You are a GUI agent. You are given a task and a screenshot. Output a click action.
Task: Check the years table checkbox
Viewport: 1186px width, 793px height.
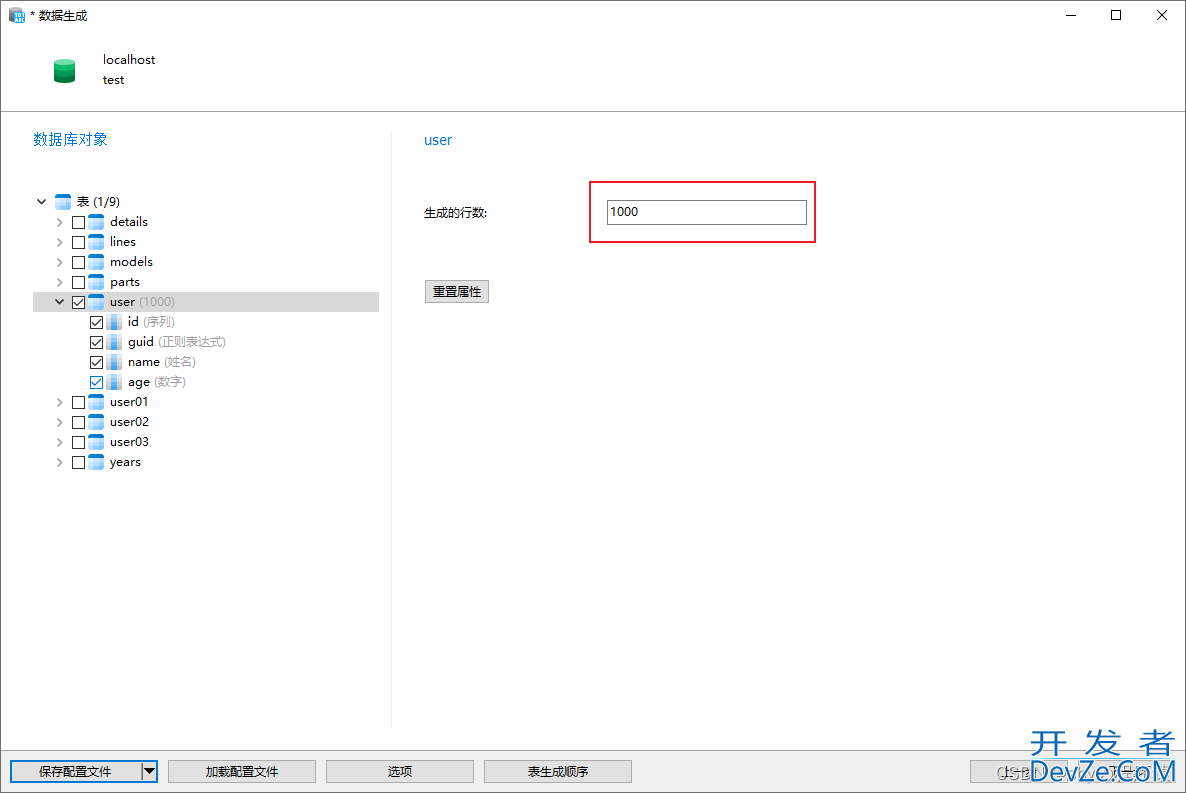pos(79,462)
